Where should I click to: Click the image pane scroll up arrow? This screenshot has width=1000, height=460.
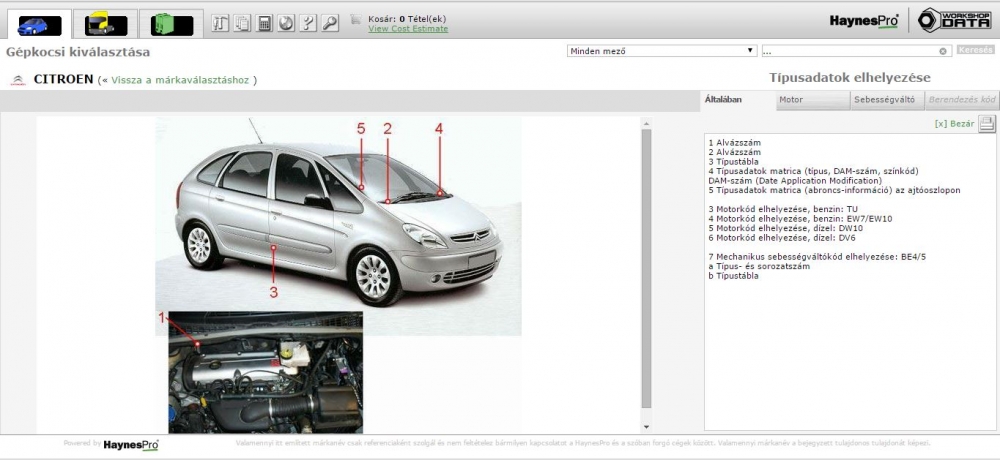[x=646, y=124]
